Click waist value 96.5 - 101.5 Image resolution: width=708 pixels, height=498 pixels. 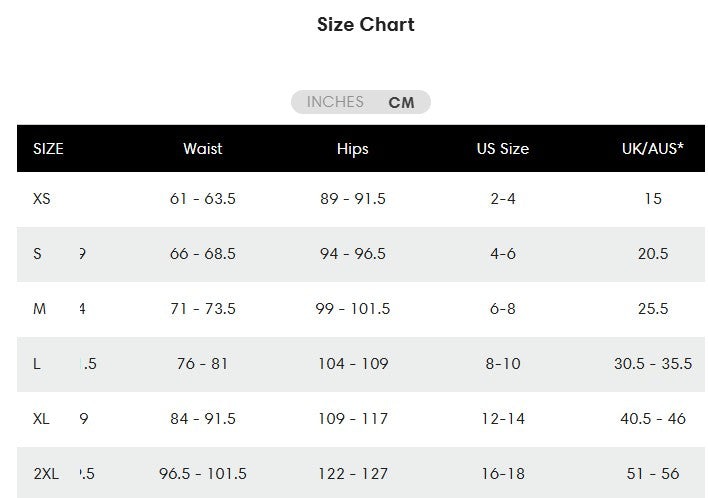pyautogui.click(x=203, y=474)
